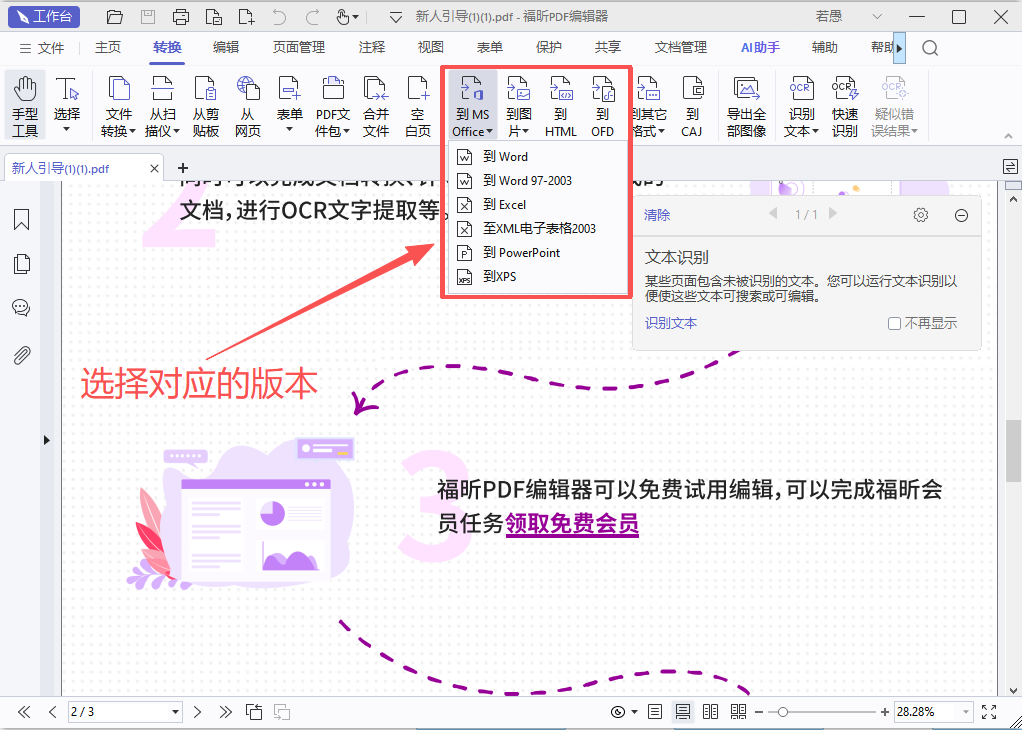Open the comments panel icon
This screenshot has height=730, width=1022.
click(x=22, y=308)
